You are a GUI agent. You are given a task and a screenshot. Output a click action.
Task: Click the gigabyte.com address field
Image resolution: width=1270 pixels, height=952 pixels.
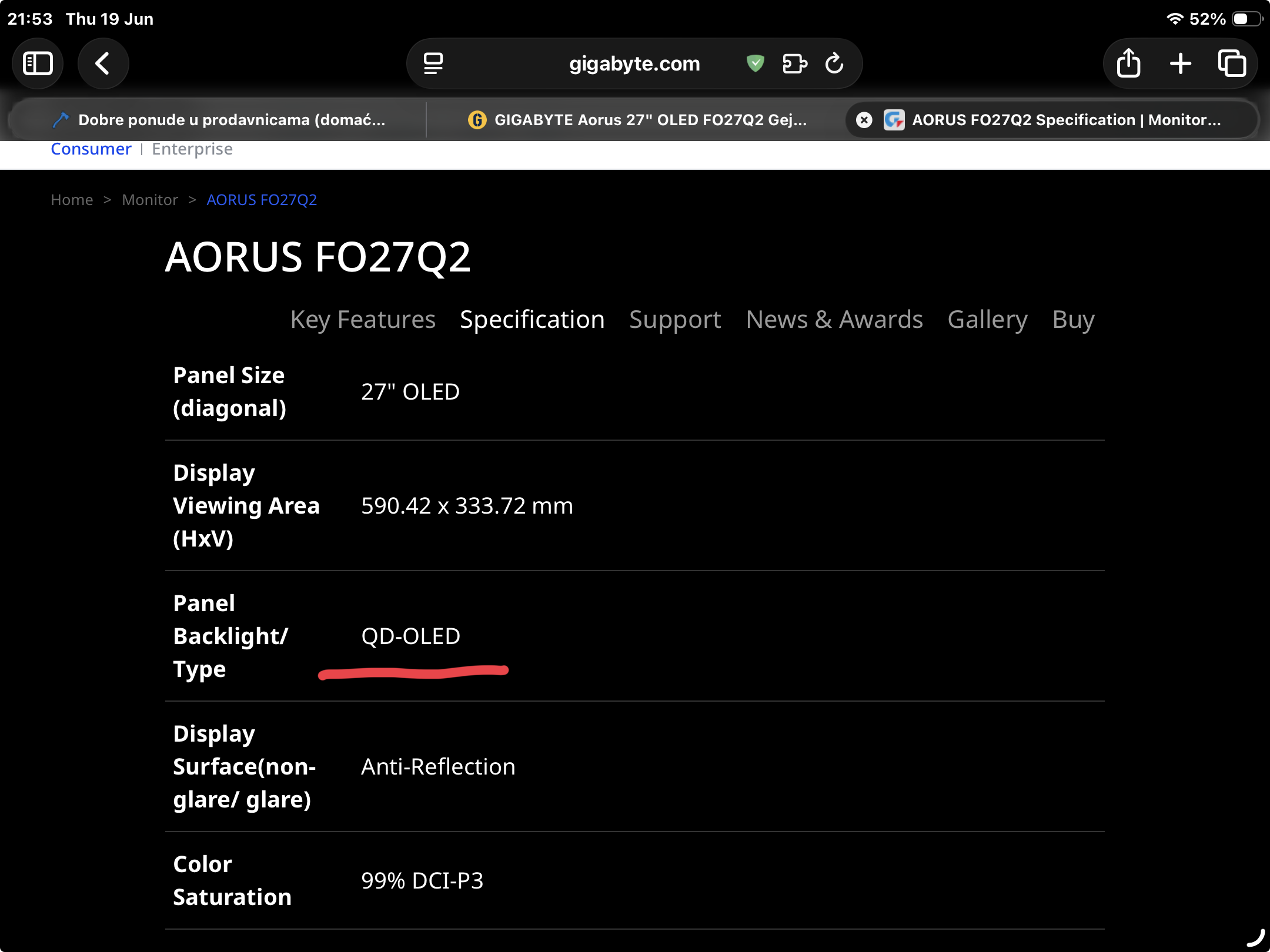pos(634,63)
